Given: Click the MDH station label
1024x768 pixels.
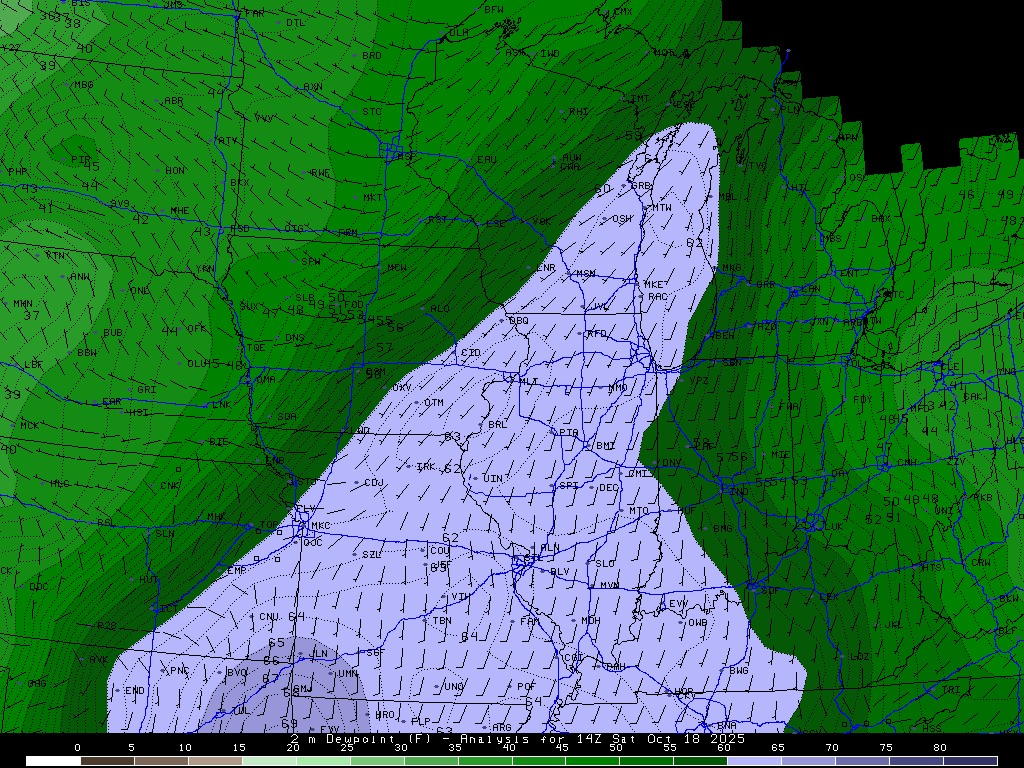Looking at the screenshot, I should point(590,620).
